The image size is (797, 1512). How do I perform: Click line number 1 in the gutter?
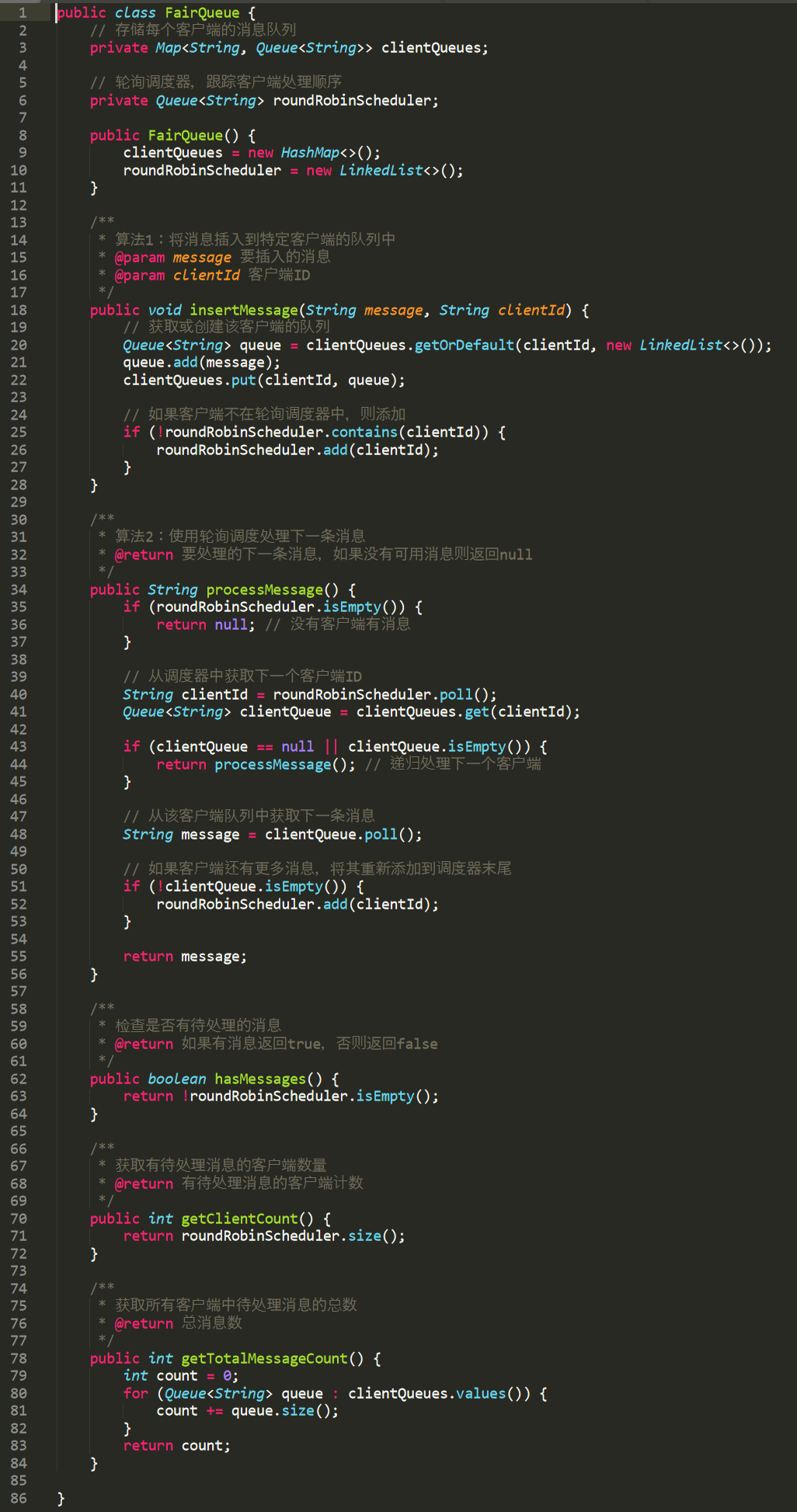(22, 12)
